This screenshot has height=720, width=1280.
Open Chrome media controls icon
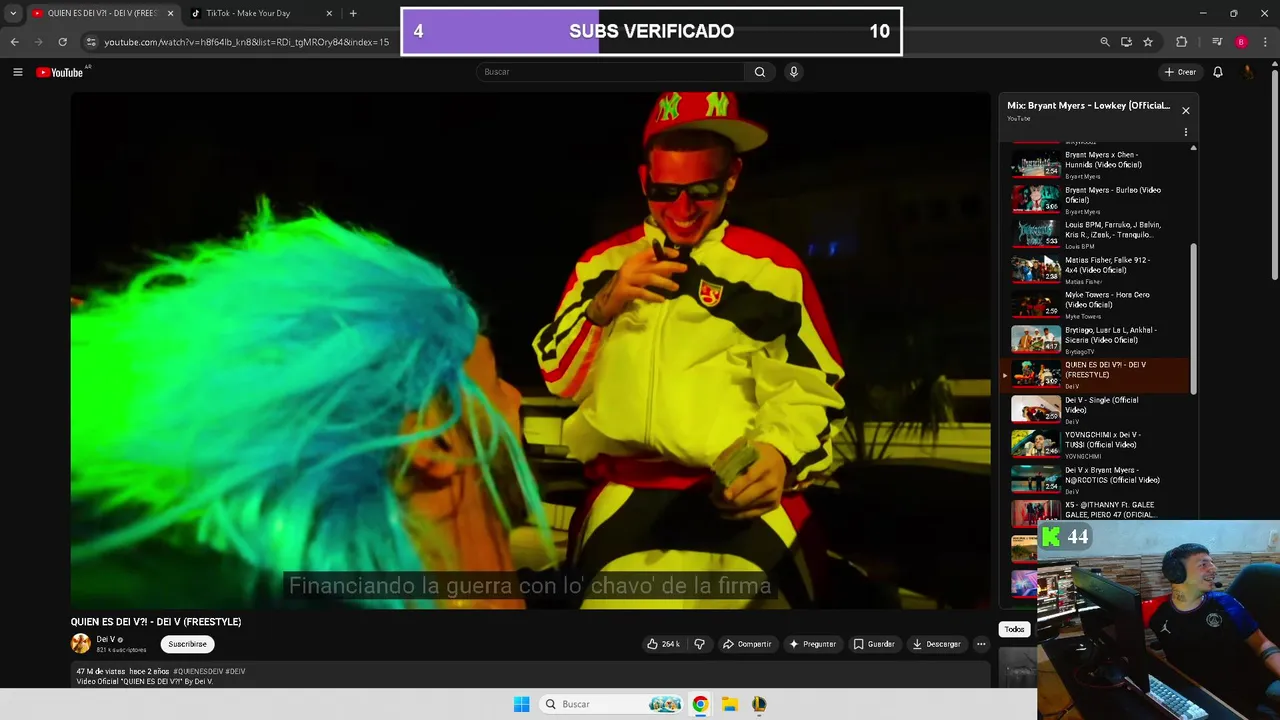(x=1217, y=42)
